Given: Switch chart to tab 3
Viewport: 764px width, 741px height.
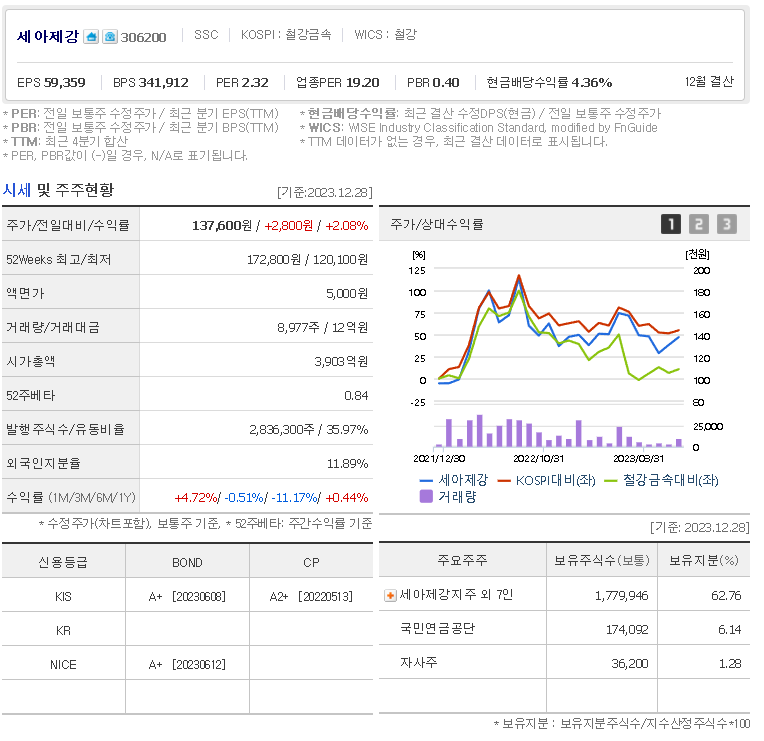Looking at the screenshot, I should click(x=726, y=224).
